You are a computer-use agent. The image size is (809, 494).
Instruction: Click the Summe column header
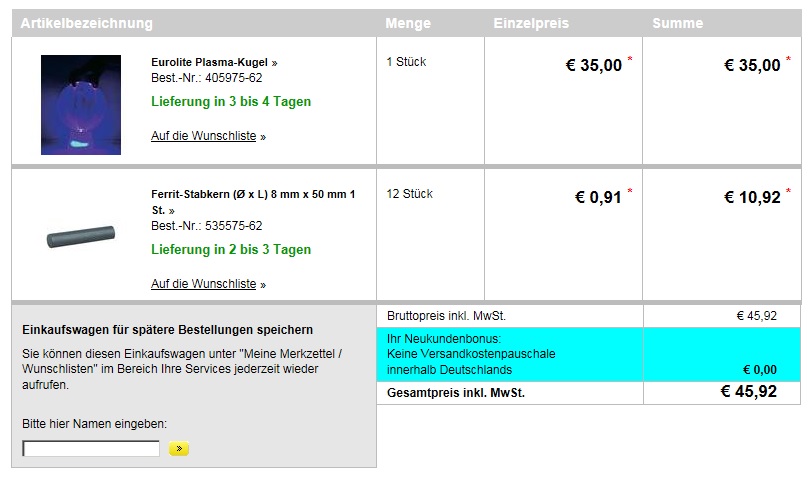[x=677, y=23]
